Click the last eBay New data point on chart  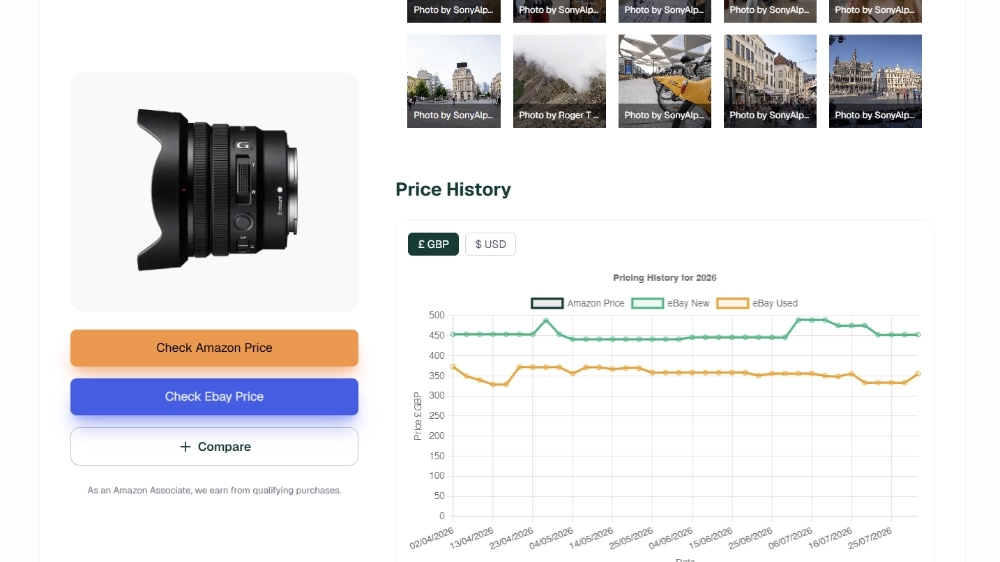tap(918, 334)
